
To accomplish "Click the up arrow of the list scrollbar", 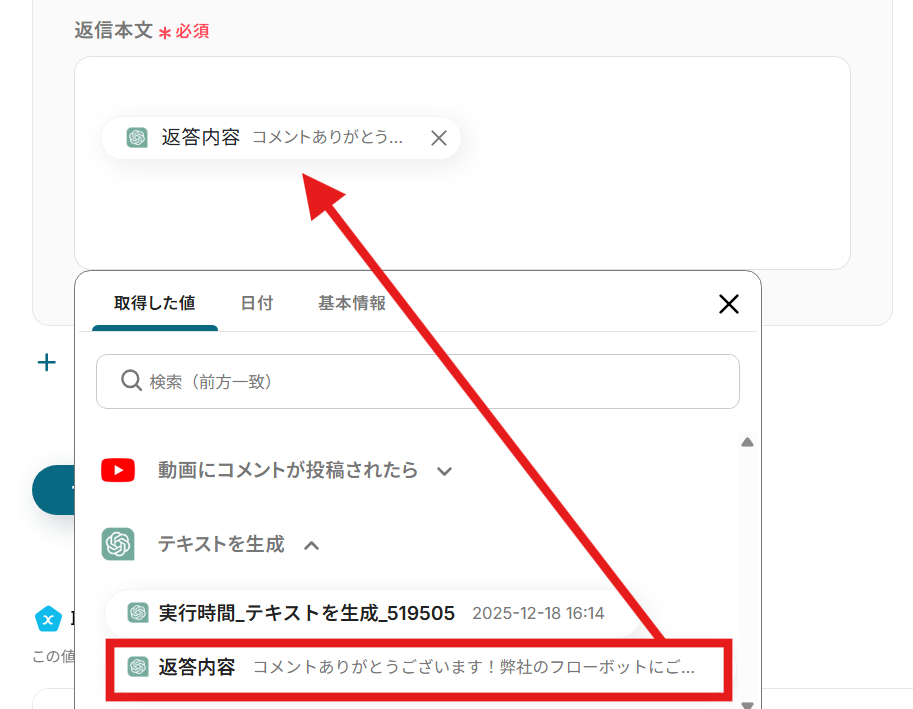I will pyautogui.click(x=747, y=442).
